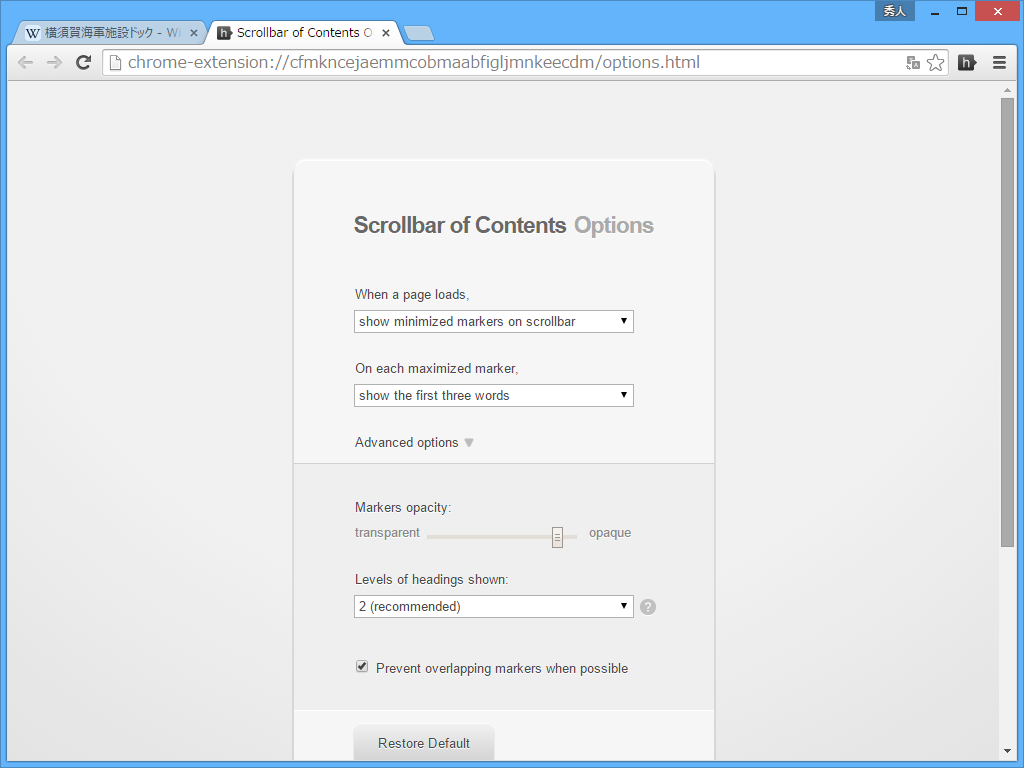1024x768 pixels.
Task: Reload the options page
Action: 83,63
